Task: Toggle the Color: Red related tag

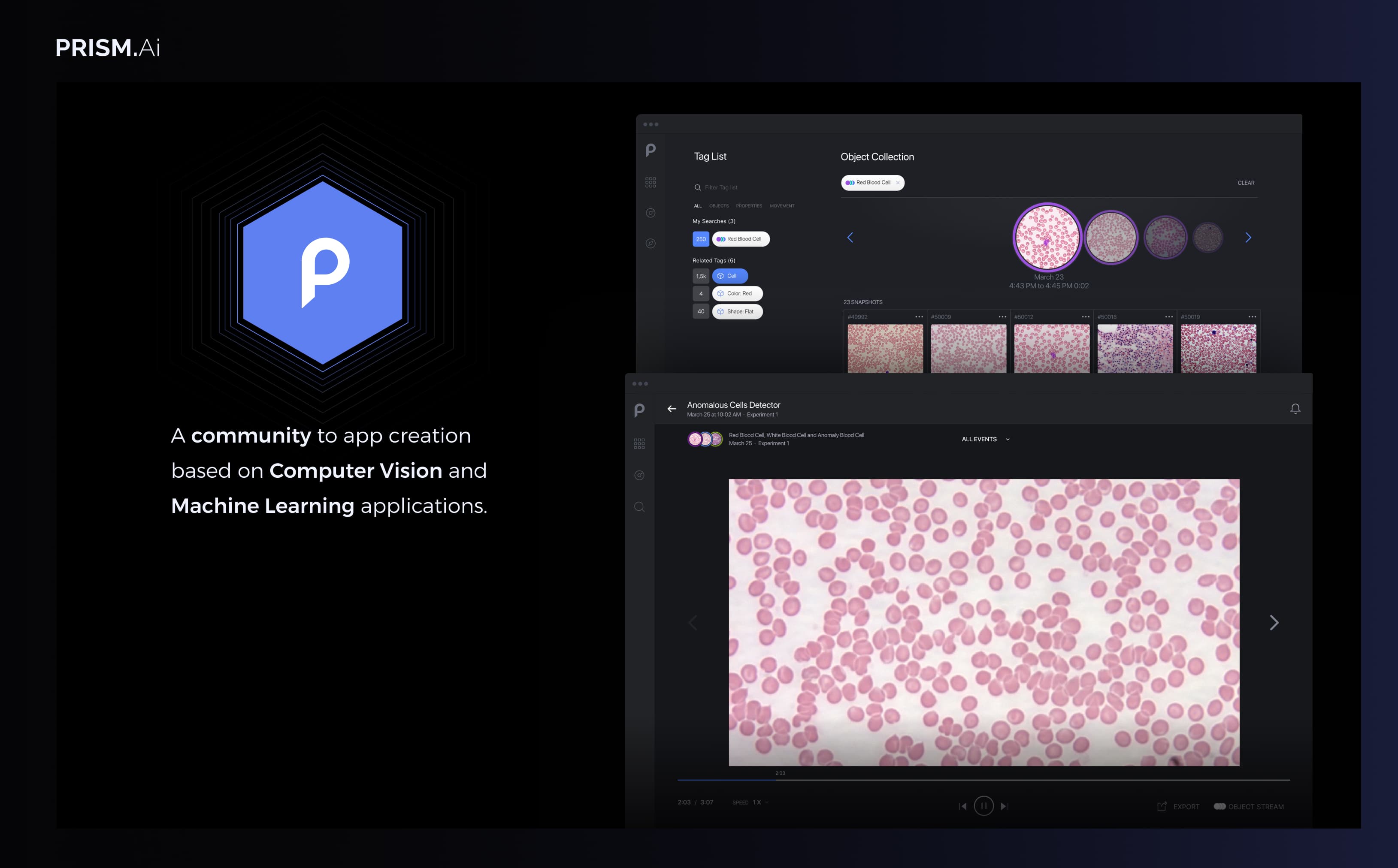Action: coord(738,294)
